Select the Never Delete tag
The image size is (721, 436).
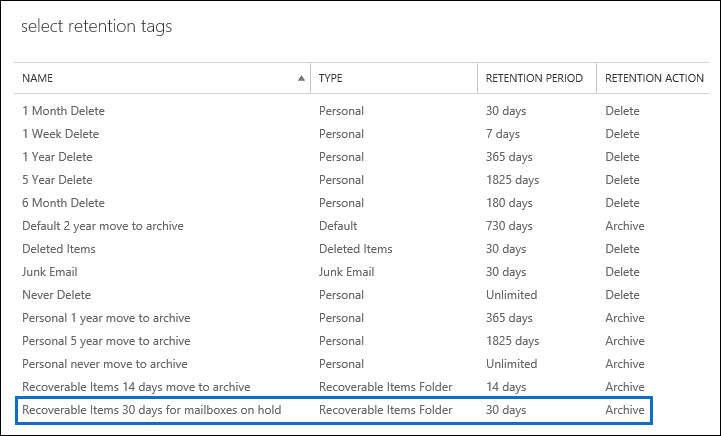(x=56, y=295)
